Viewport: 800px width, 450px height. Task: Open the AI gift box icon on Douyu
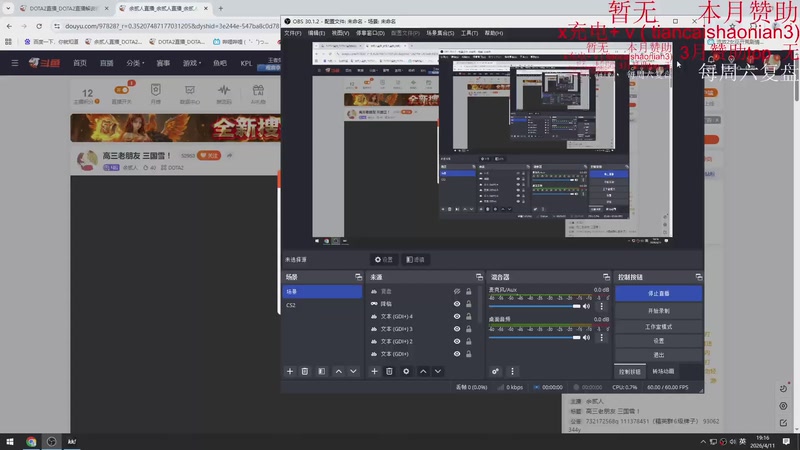click(258, 94)
